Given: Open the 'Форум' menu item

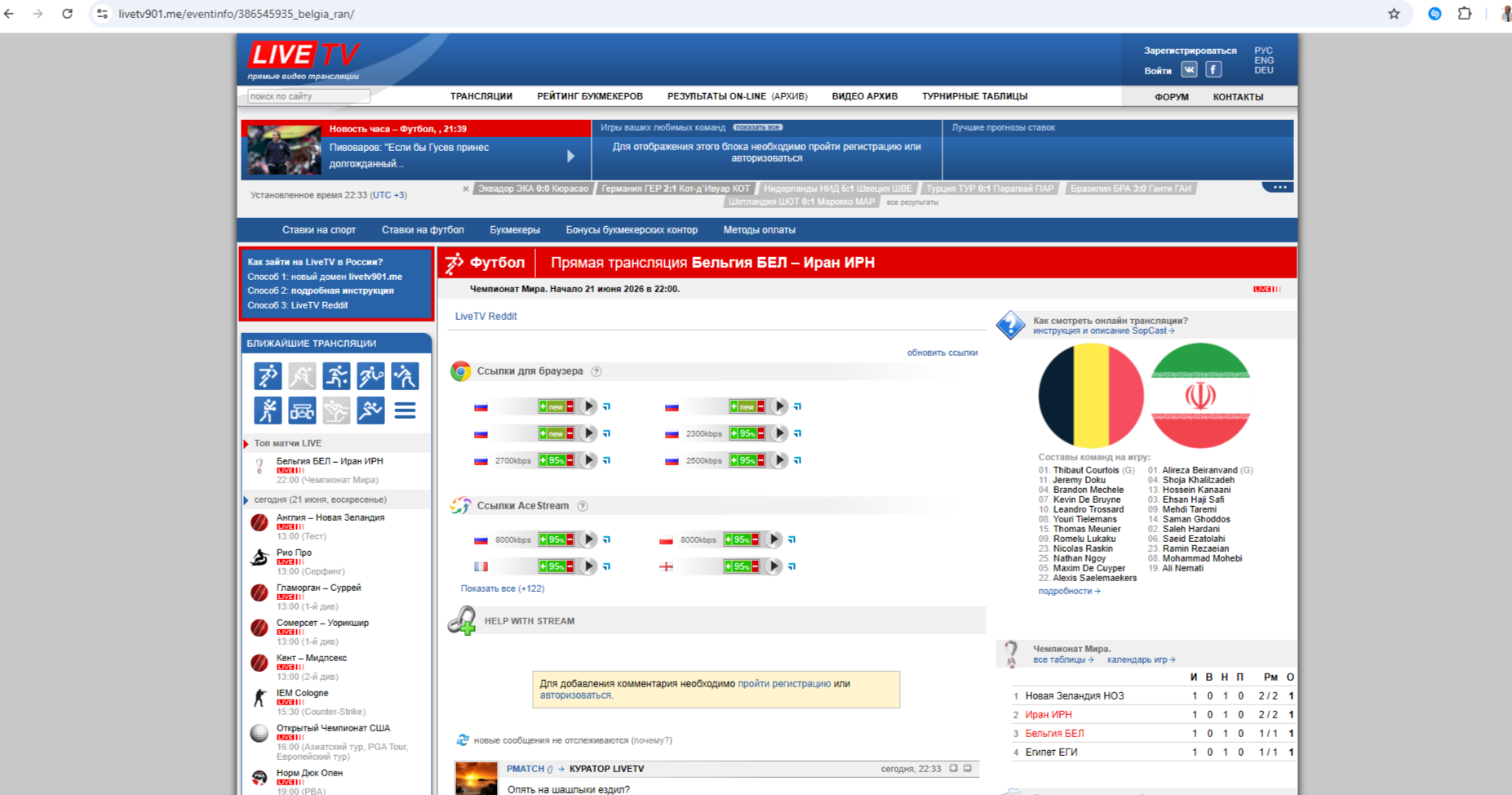Looking at the screenshot, I should pyautogui.click(x=1172, y=97).
